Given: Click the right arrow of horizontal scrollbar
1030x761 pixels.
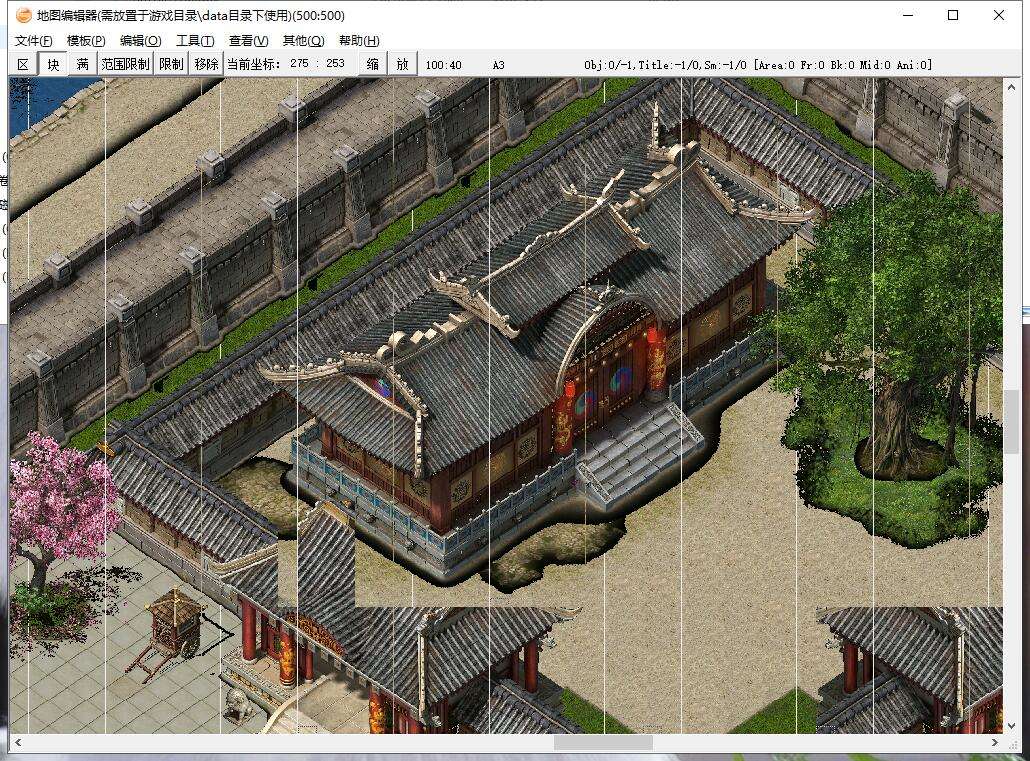Looking at the screenshot, I should (995, 742).
